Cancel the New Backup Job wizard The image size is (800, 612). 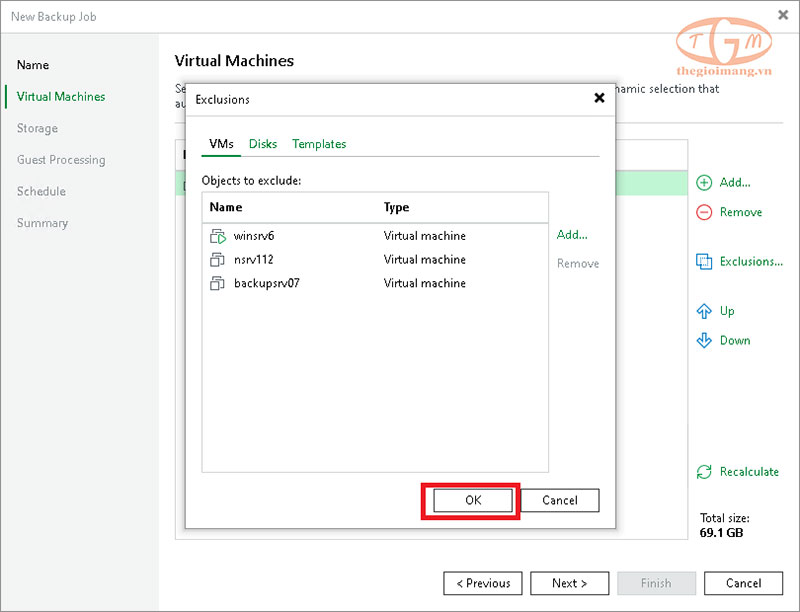[743, 583]
